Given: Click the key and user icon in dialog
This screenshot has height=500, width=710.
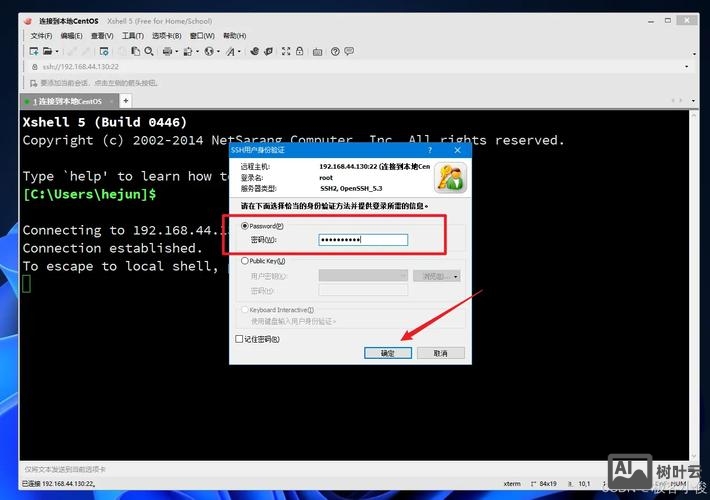Looking at the screenshot, I should 451,178.
